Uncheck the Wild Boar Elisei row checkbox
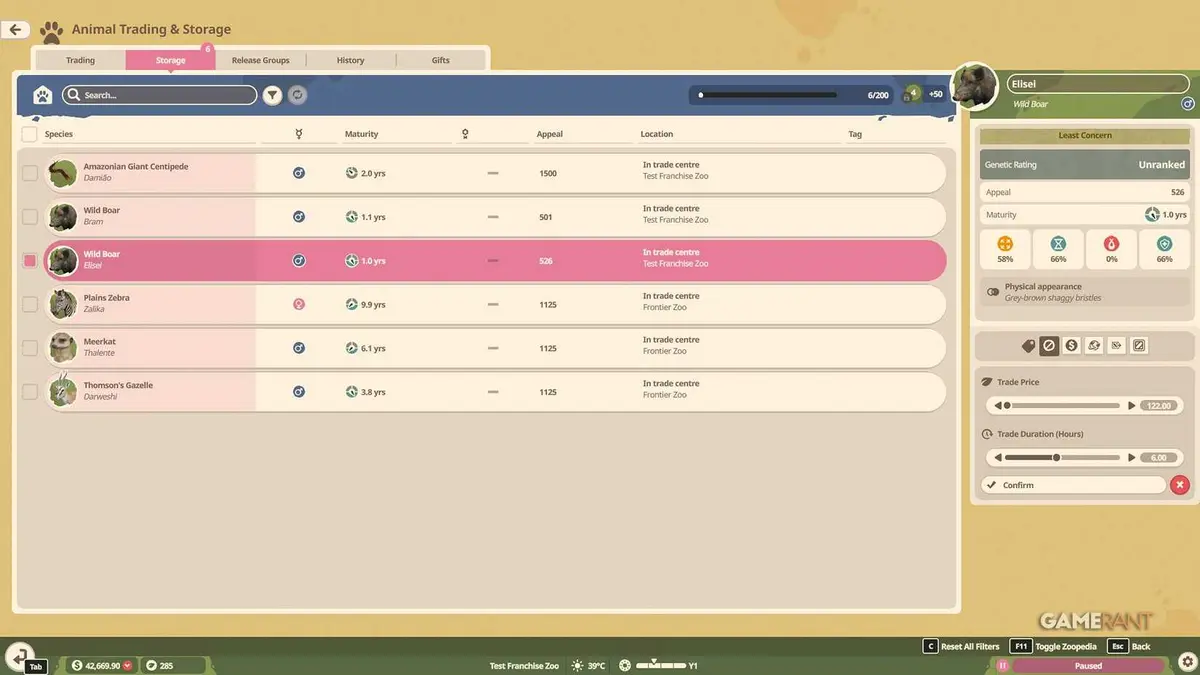The image size is (1200, 675). click(x=30, y=261)
